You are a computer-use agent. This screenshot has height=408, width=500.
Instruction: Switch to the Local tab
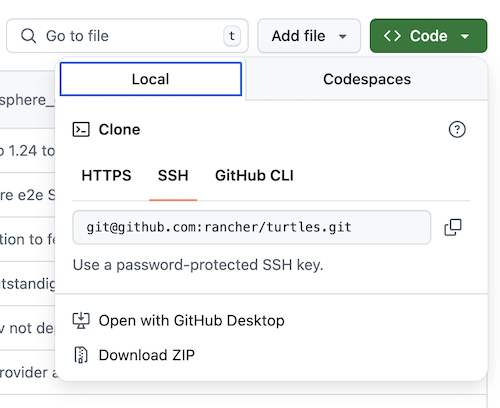point(151,79)
